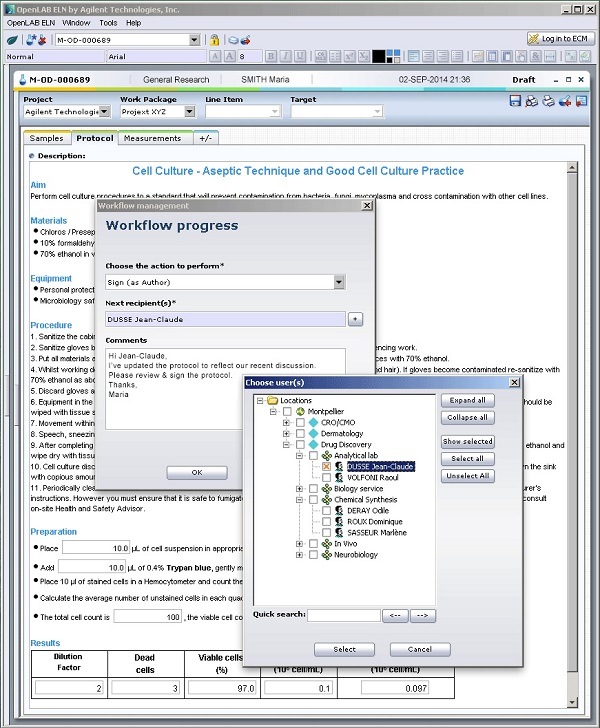This screenshot has height=728, width=600.
Task: Click the plus button beside Next recipient(s)
Action: (x=355, y=319)
